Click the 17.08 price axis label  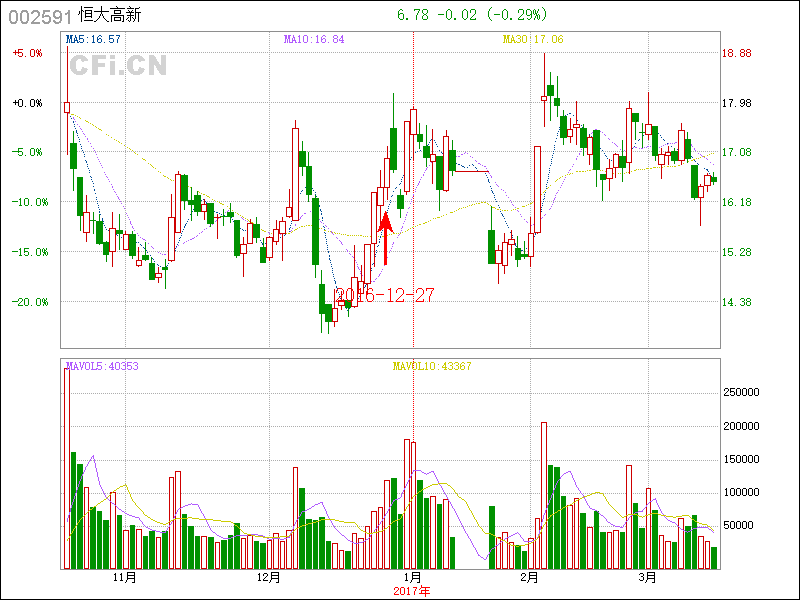[737, 152]
